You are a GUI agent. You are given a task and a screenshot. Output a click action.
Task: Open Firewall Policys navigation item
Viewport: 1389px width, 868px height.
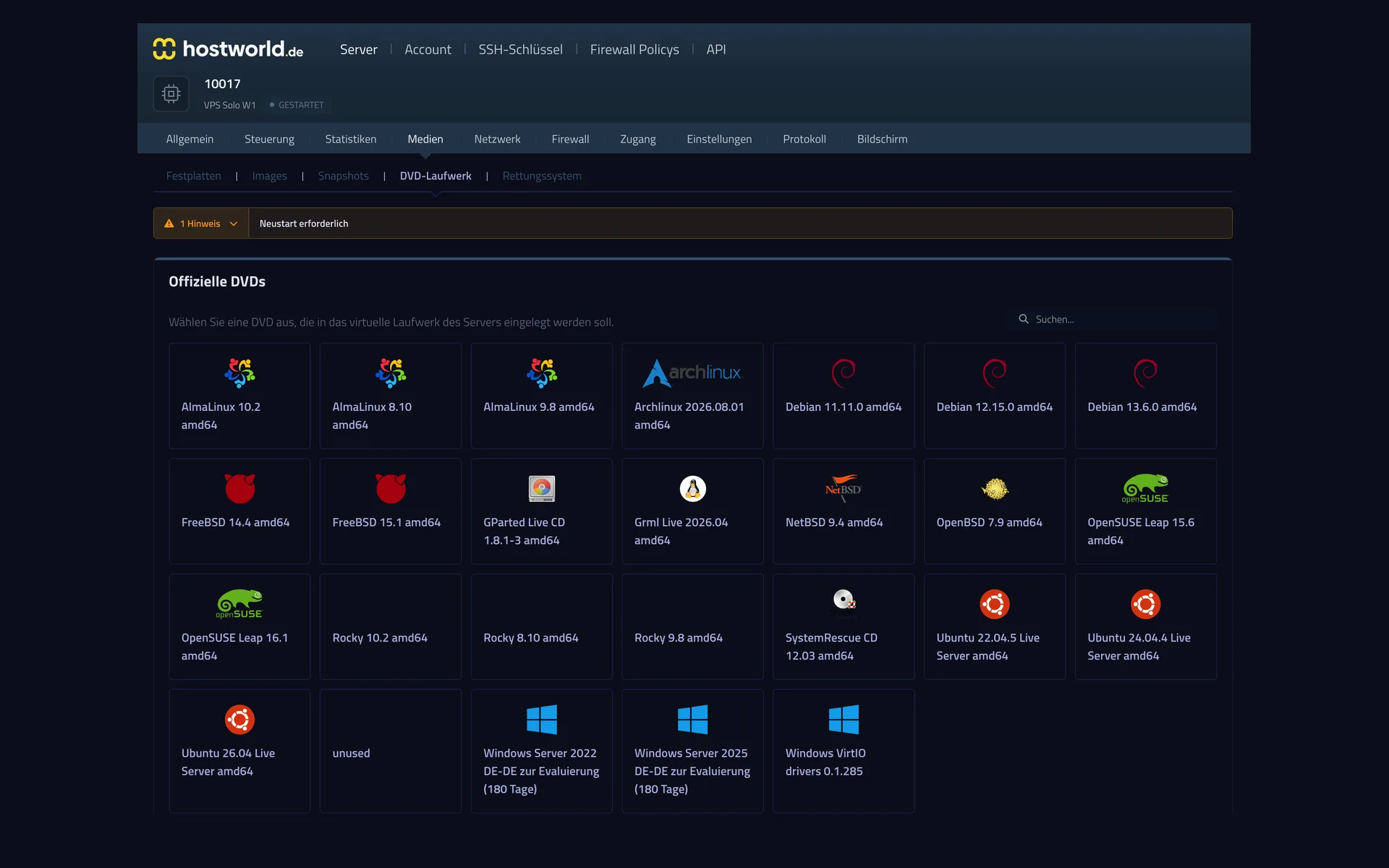634,49
